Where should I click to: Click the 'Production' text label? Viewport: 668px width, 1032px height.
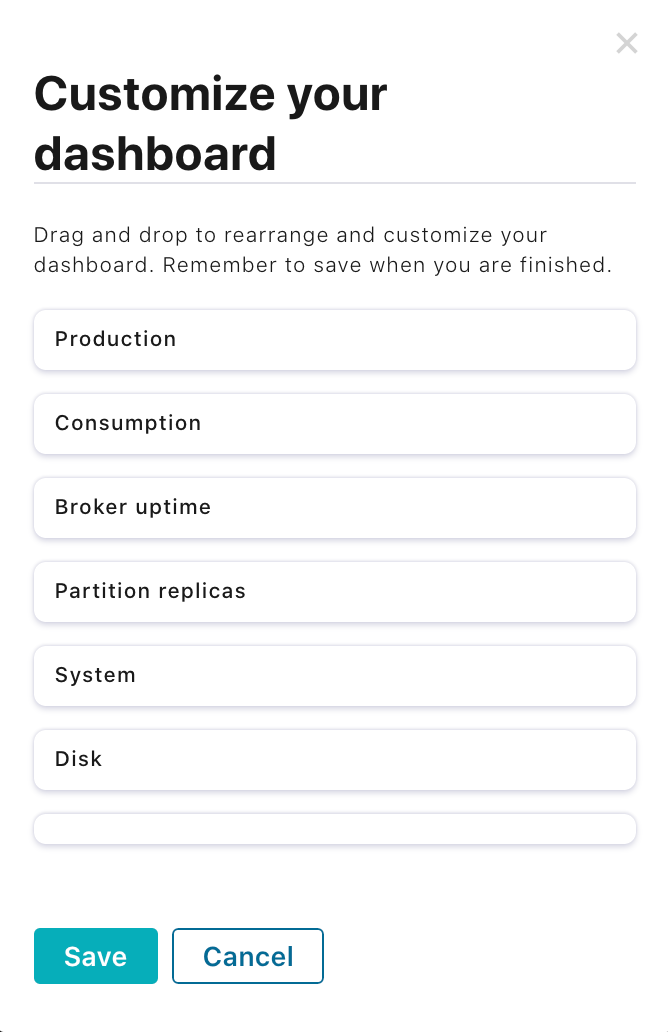[115, 339]
